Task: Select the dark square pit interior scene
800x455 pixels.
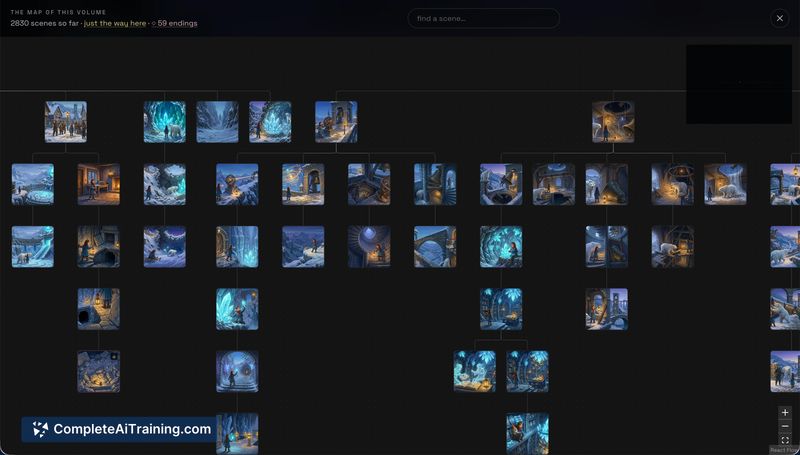Action: (x=369, y=184)
